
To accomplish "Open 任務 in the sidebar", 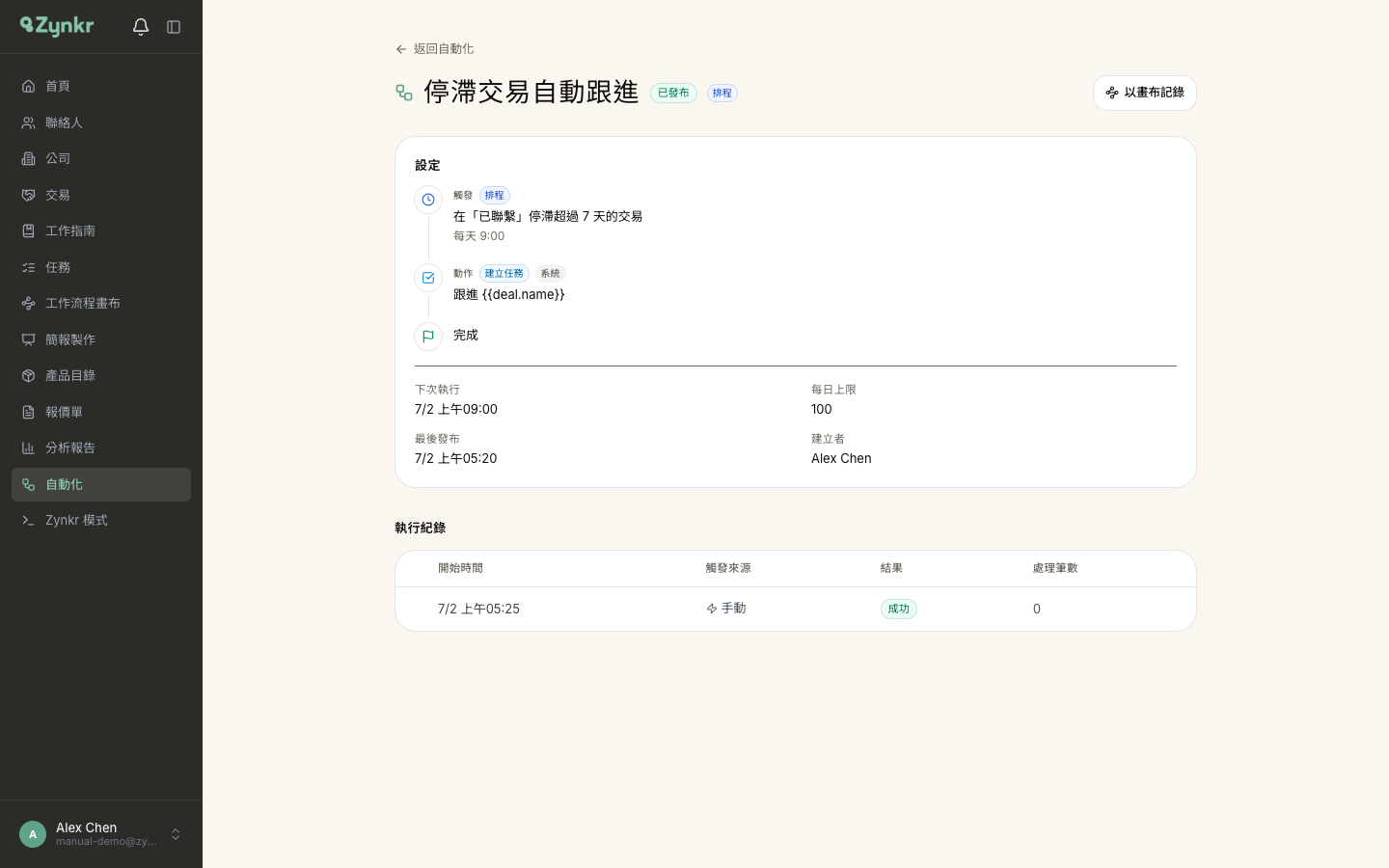I will pyautogui.click(x=101, y=267).
